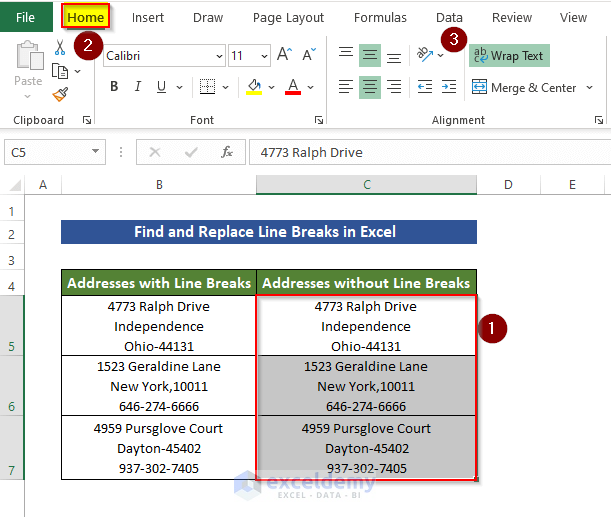Switch to the Review tab
The width and height of the screenshot is (611, 517).
click(512, 18)
